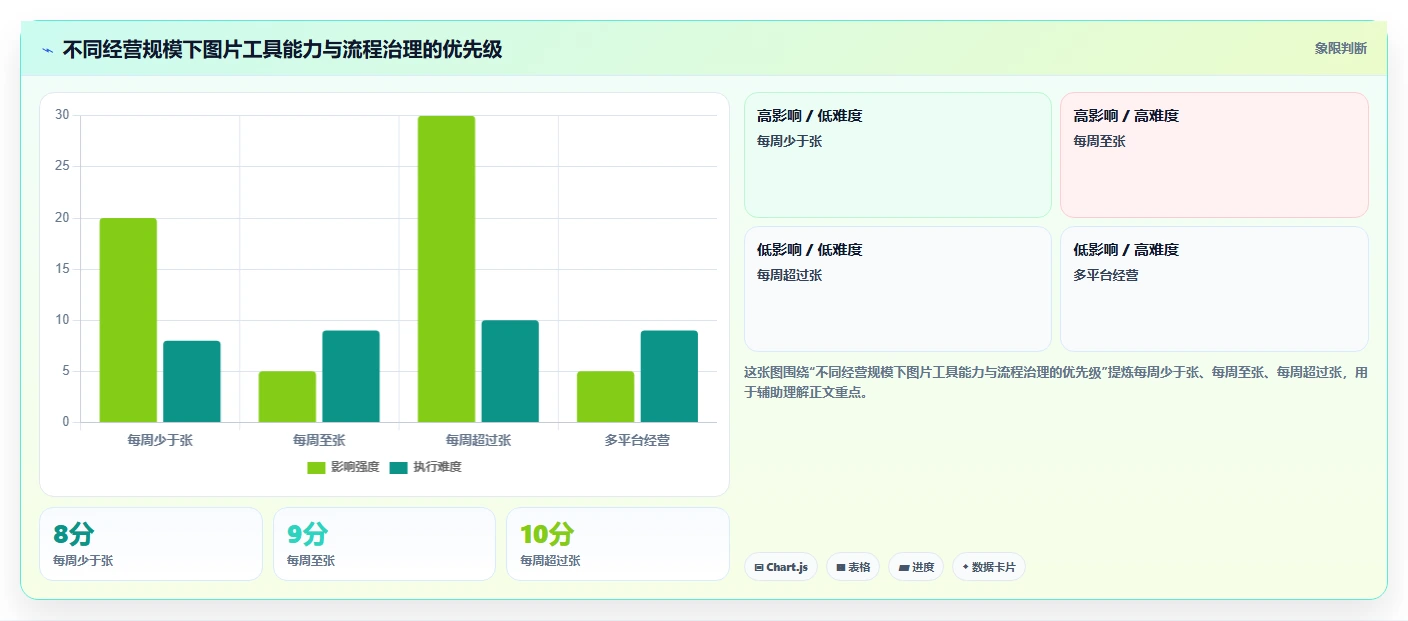1408x621 pixels.
Task: Click the 多平台经营 x-axis label
Action: click(637, 440)
